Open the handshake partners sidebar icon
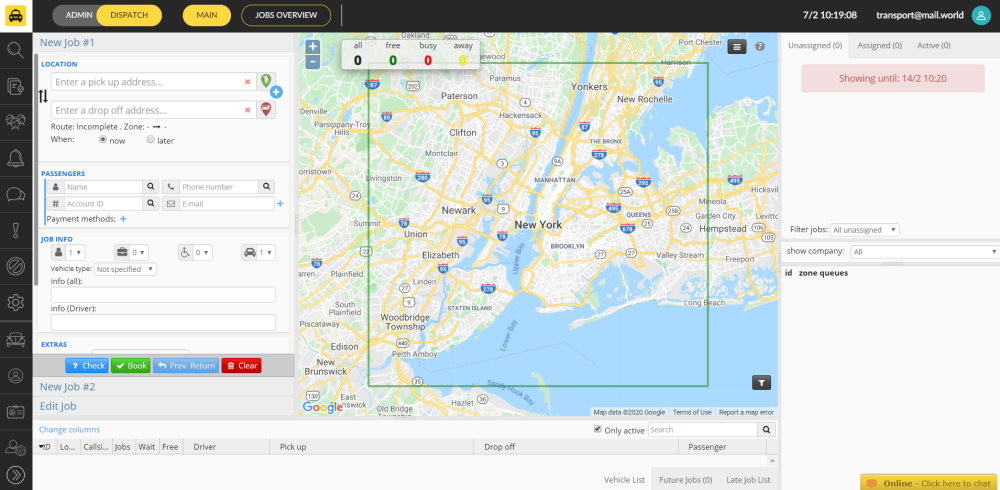 [x=15, y=122]
